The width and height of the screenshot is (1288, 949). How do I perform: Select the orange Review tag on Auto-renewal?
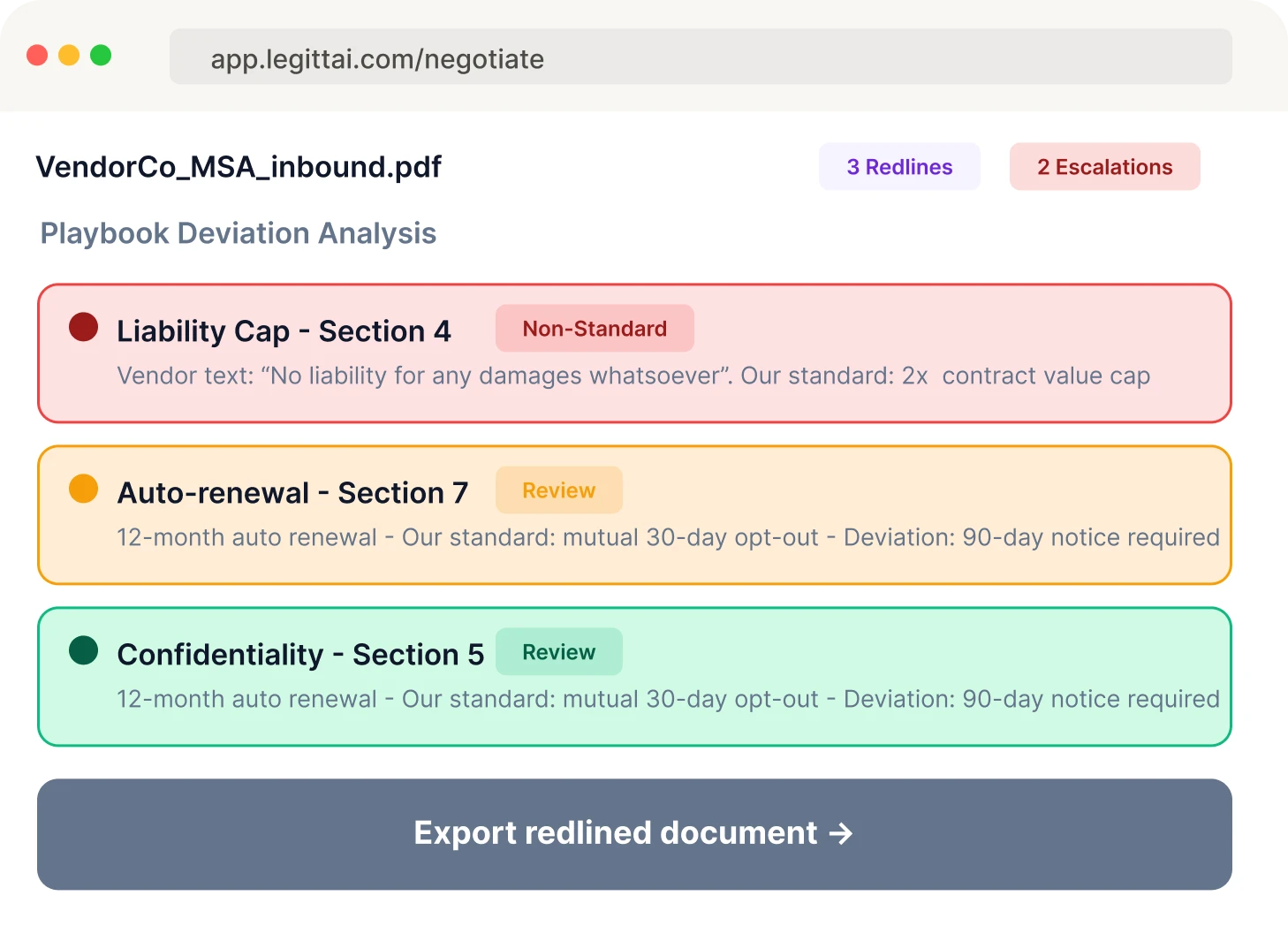(x=558, y=490)
